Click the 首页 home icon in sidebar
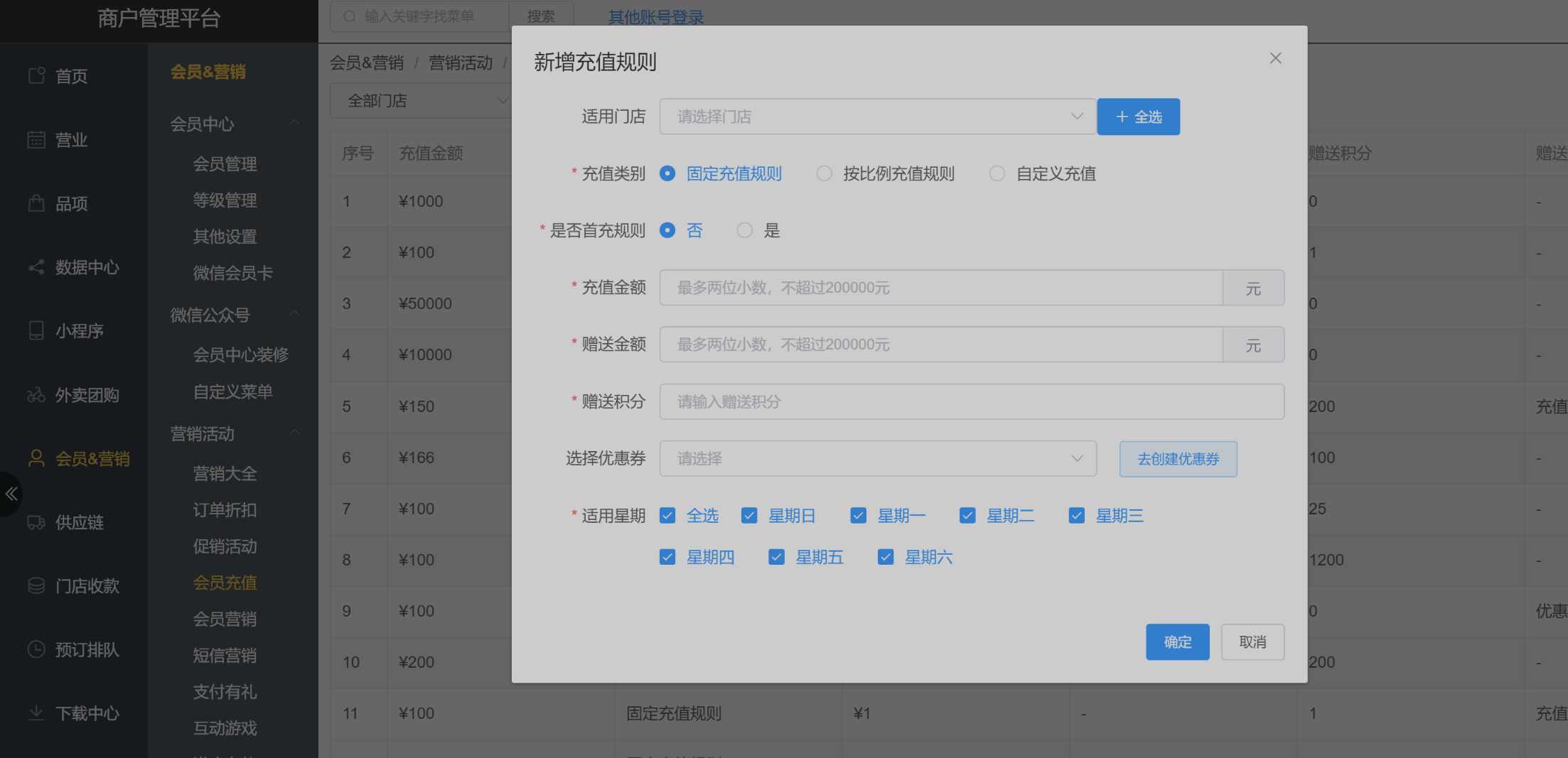Image resolution: width=1568 pixels, height=758 pixels. (36, 75)
